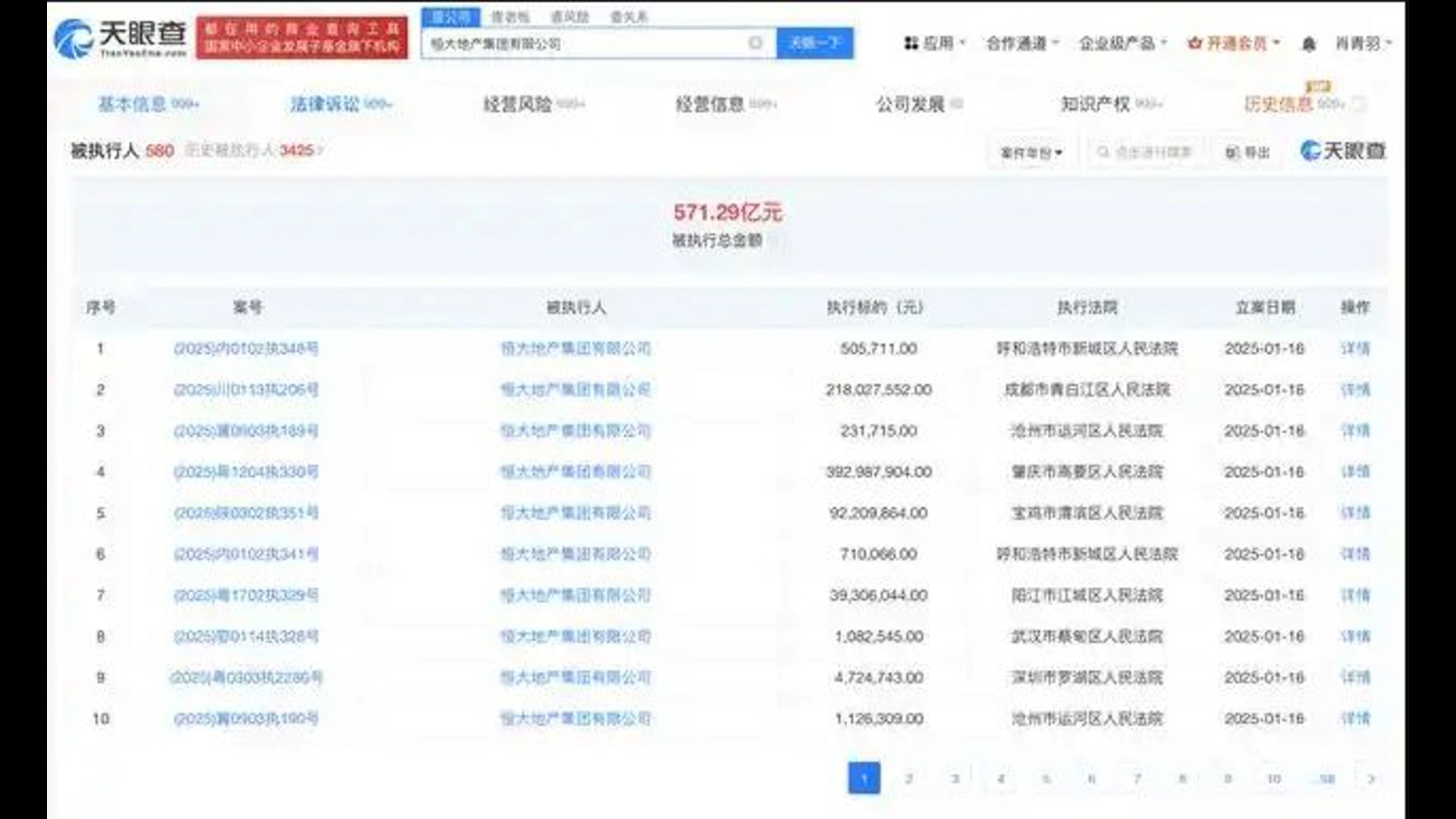Click 导出 to export the list
Image resolution: width=1456 pixels, height=819 pixels.
(x=1248, y=152)
